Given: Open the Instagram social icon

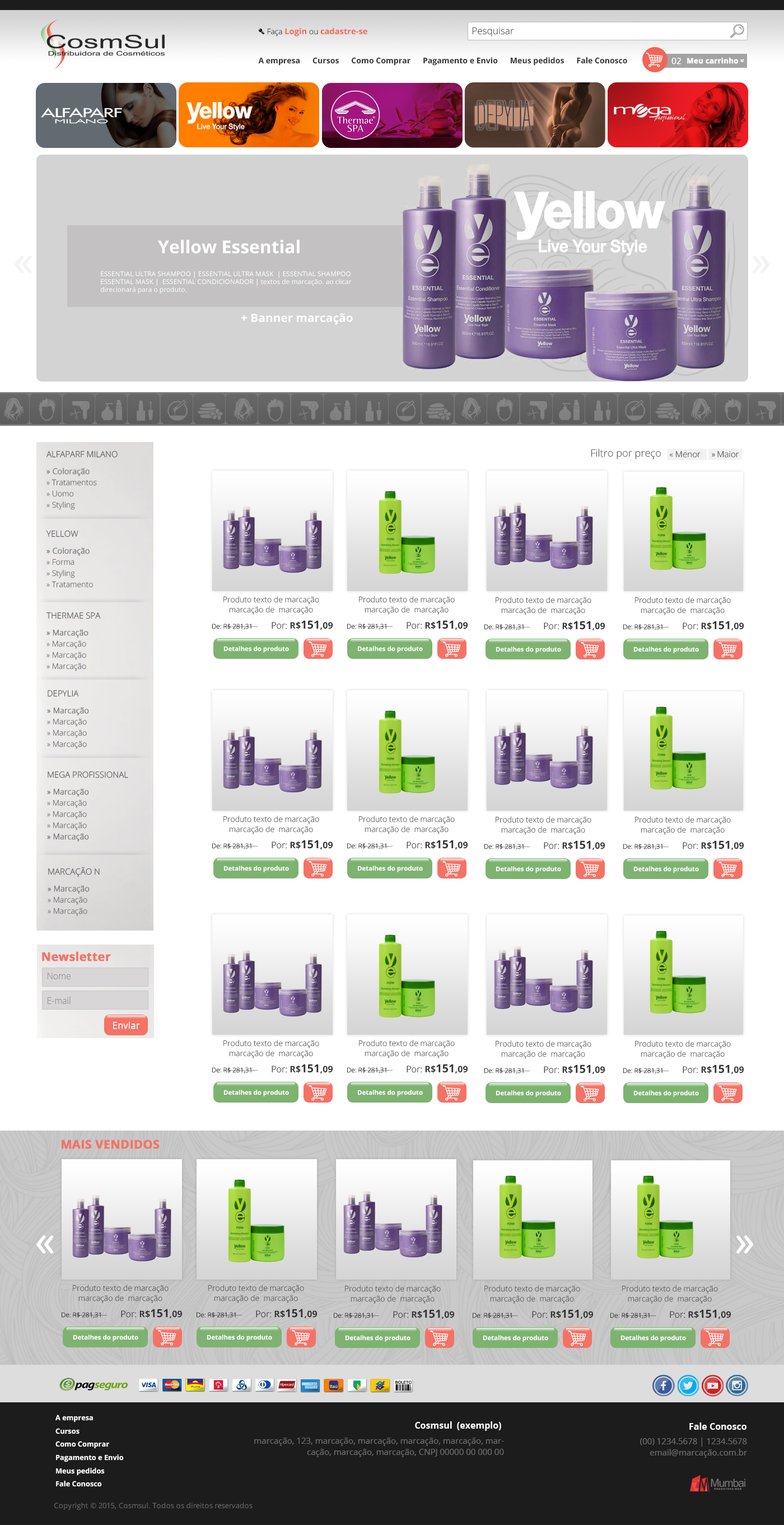Looking at the screenshot, I should [x=736, y=1385].
